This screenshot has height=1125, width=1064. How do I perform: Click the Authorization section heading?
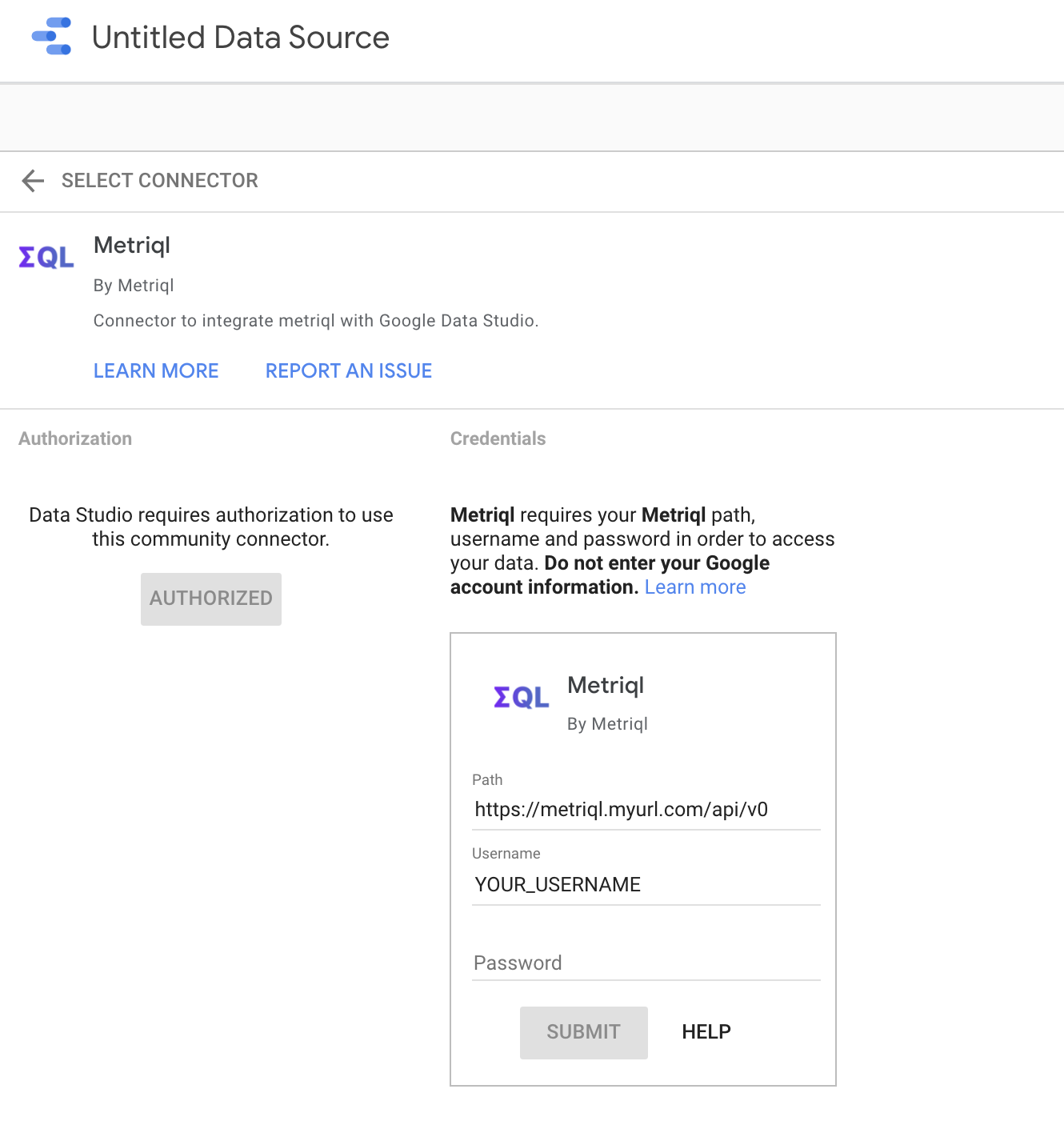(75, 438)
